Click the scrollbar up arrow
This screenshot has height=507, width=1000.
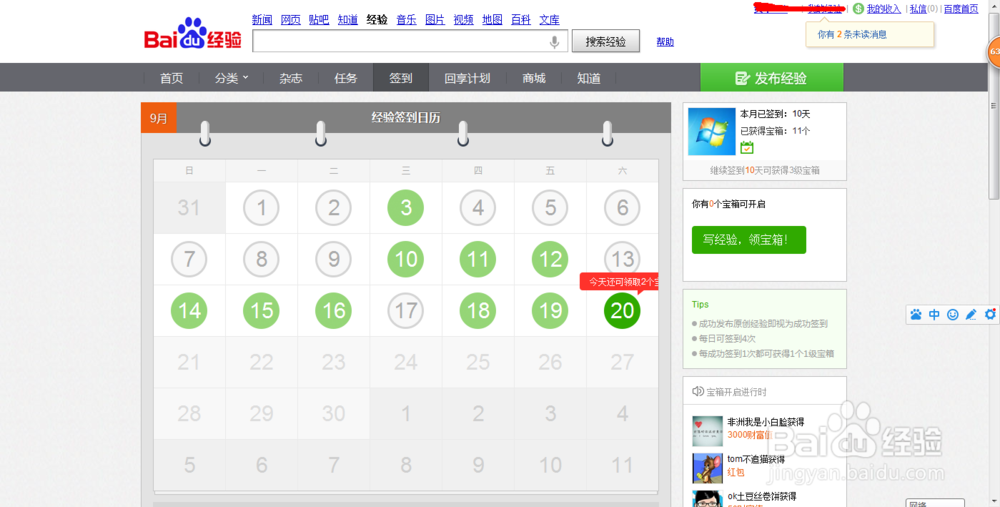[994, 5]
